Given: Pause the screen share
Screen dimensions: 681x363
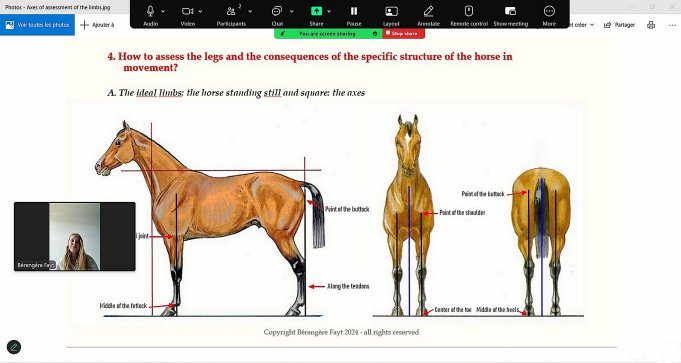Looking at the screenshot, I should [354, 11].
